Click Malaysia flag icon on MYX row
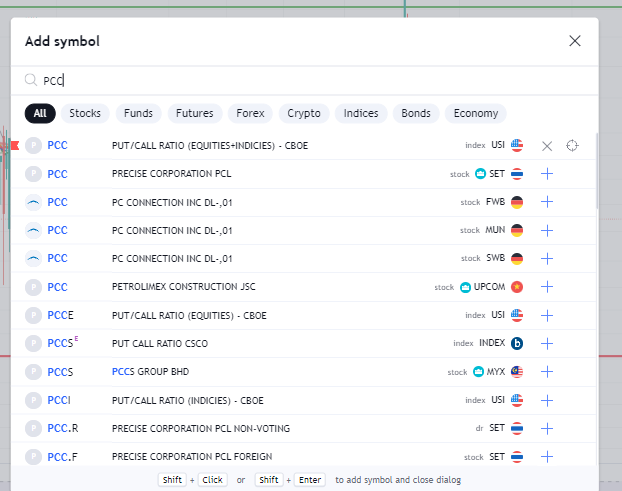 coord(517,372)
